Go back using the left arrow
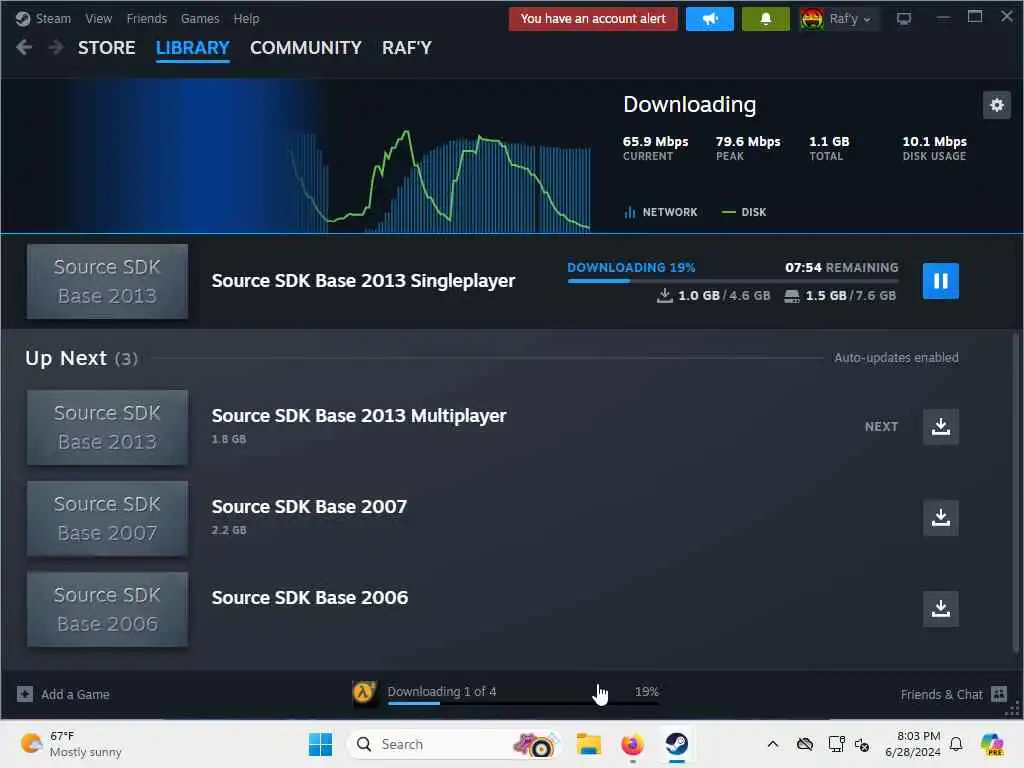1024x768 pixels. pyautogui.click(x=24, y=48)
